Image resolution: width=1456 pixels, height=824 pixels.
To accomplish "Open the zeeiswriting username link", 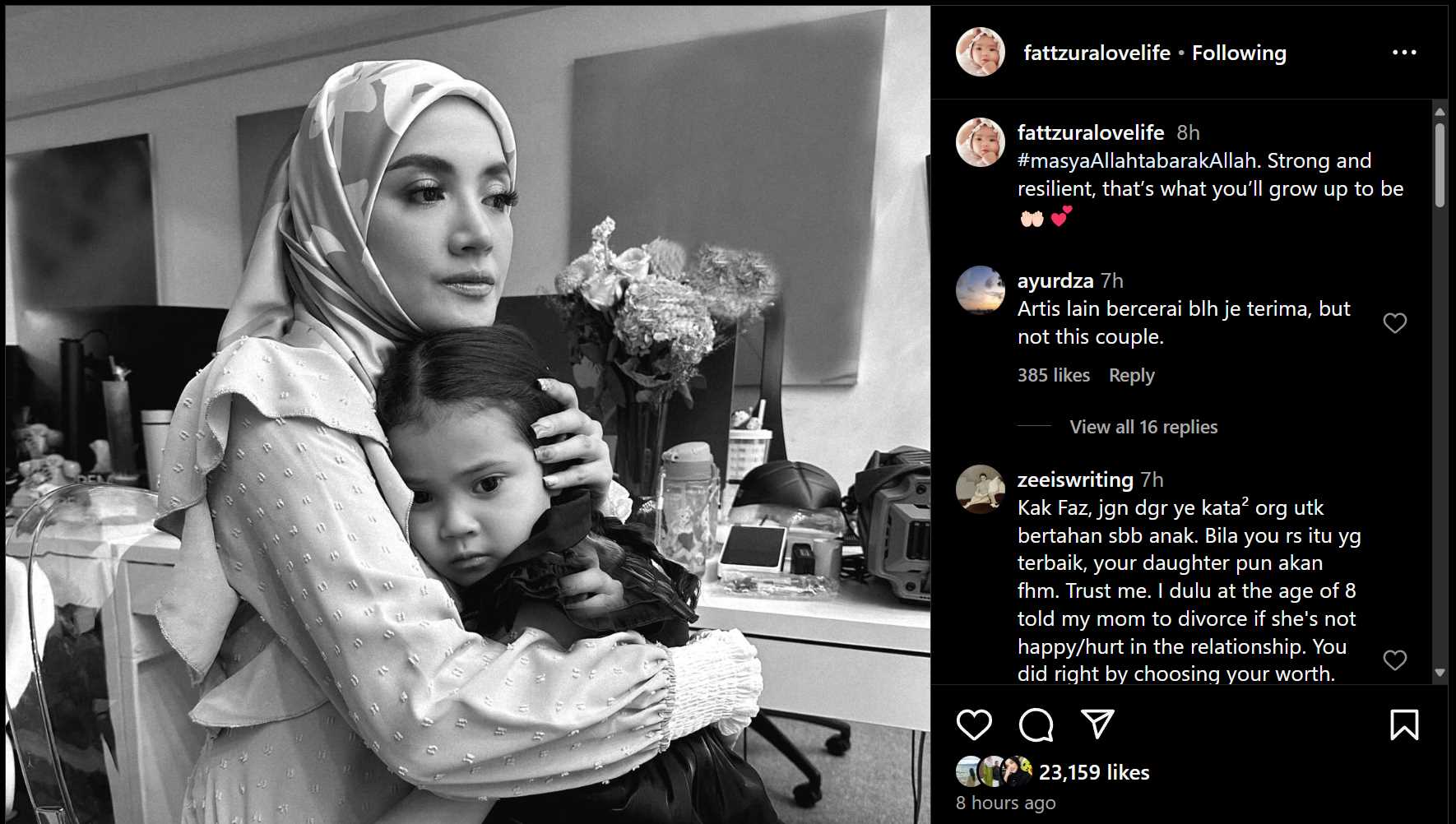I will pos(1075,479).
